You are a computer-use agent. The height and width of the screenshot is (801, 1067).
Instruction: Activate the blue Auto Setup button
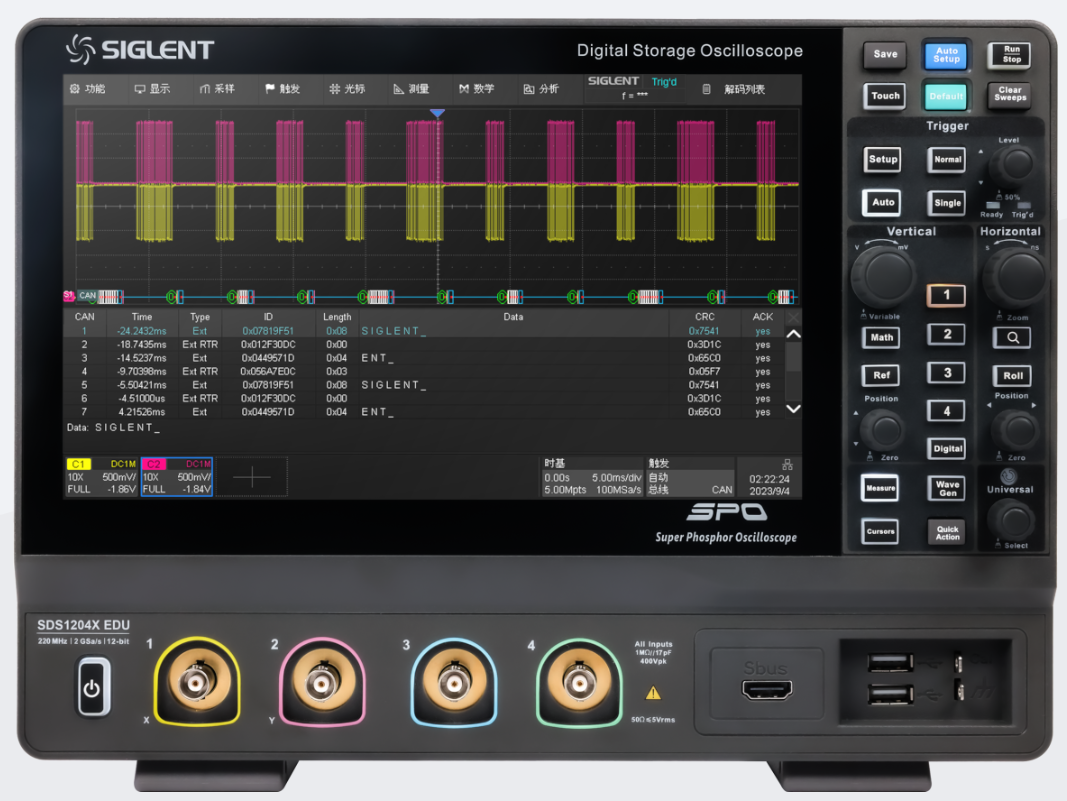tap(946, 55)
